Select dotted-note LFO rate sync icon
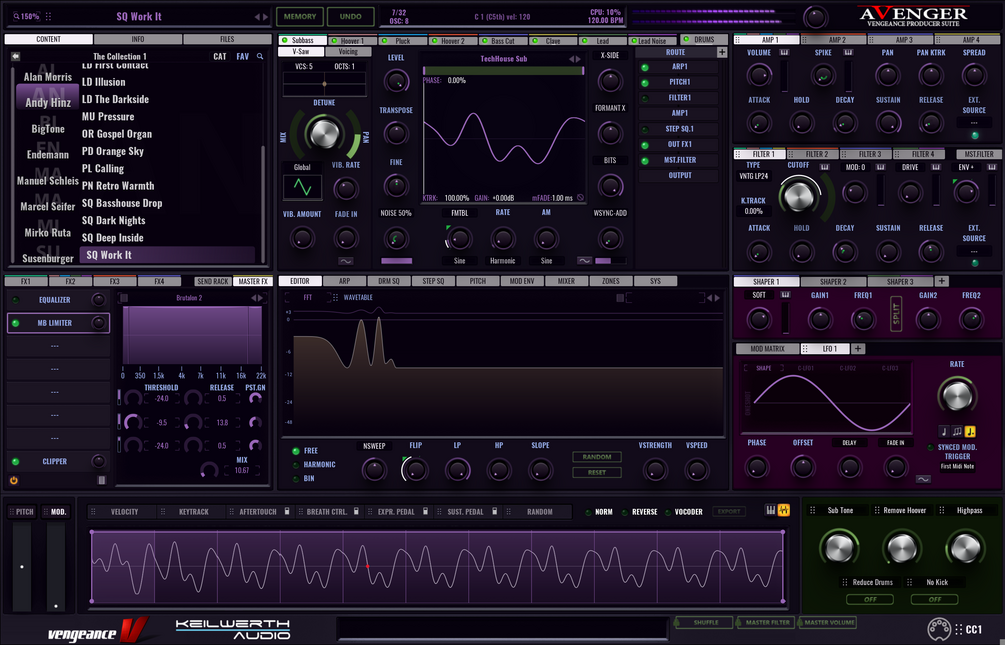The image size is (1005, 645). click(970, 431)
